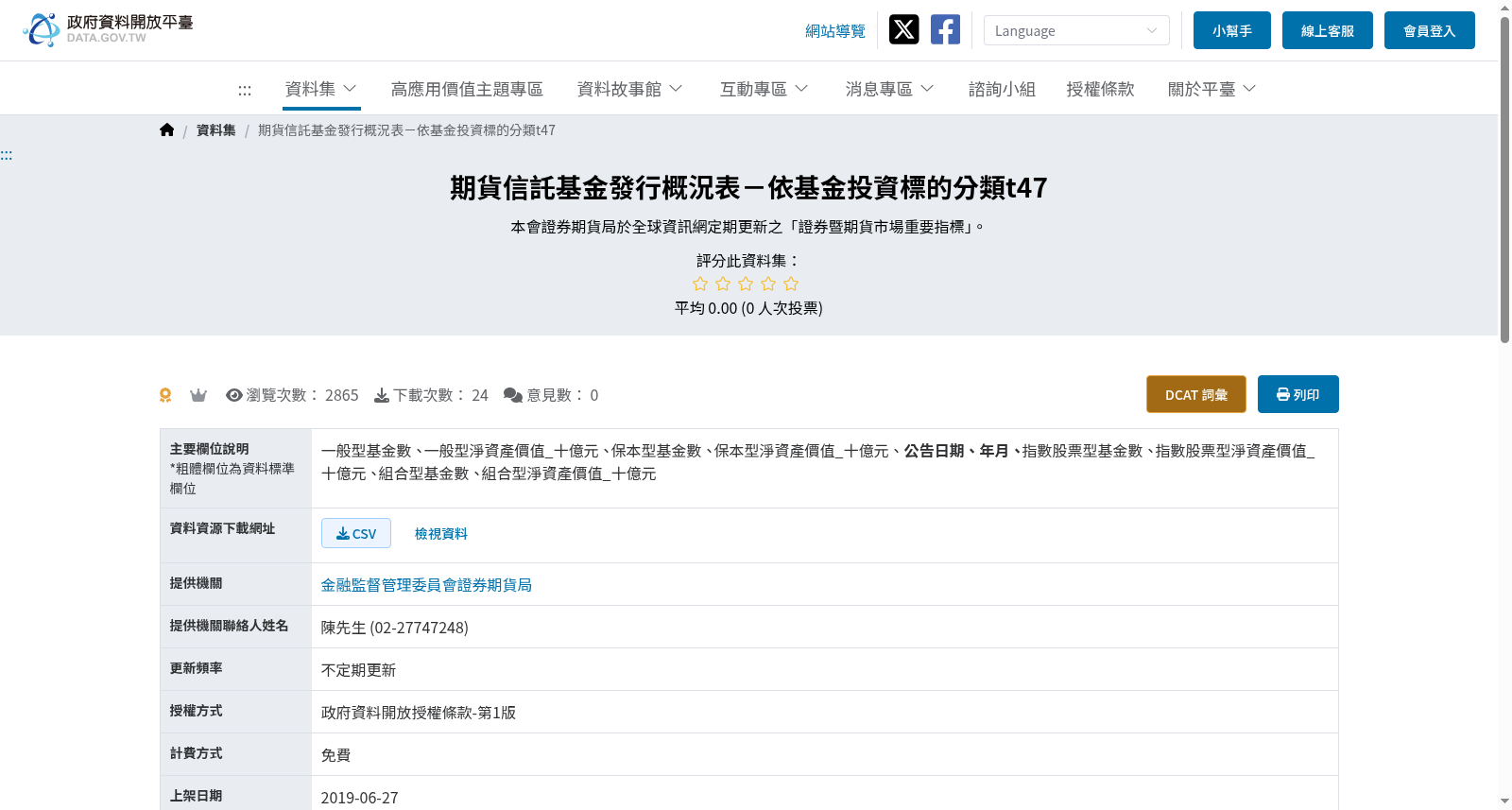Click the ::: content anchor at left edge
Screen dimensions: 1512x810
(7, 155)
